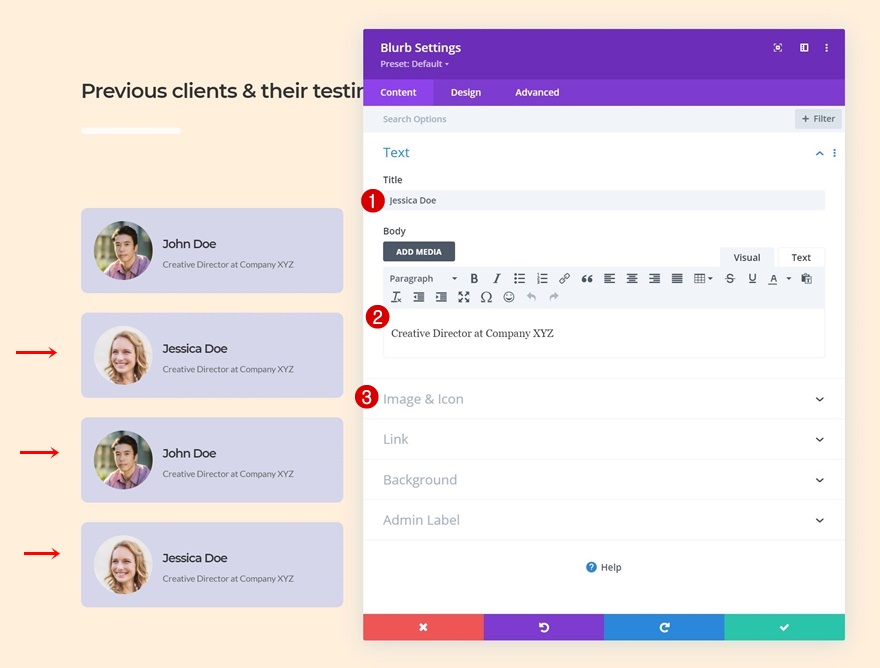
Task: Expand the Admin Label section
Action: tap(604, 520)
